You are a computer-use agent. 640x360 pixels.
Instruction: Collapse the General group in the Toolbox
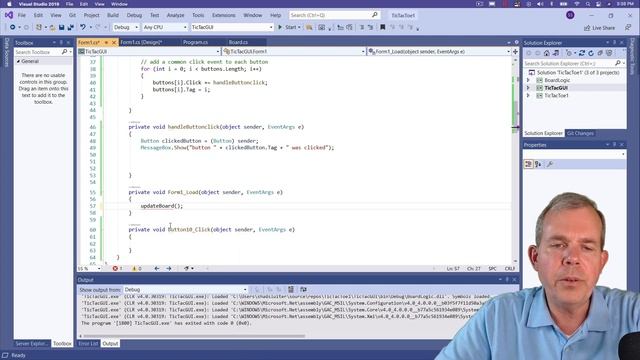[18, 61]
